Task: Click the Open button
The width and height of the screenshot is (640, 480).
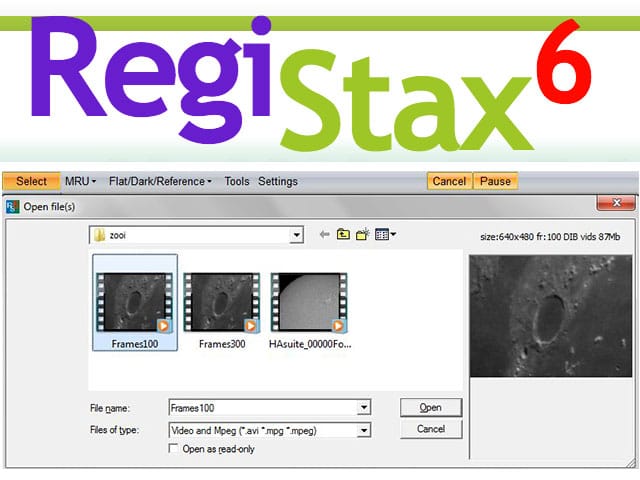Action: pos(431,407)
